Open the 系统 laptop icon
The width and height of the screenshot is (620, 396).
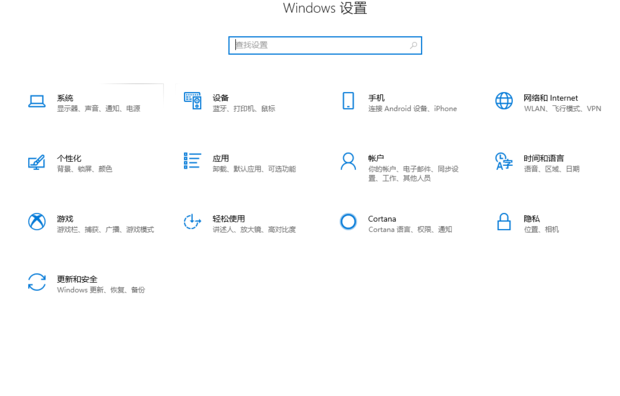(x=37, y=101)
